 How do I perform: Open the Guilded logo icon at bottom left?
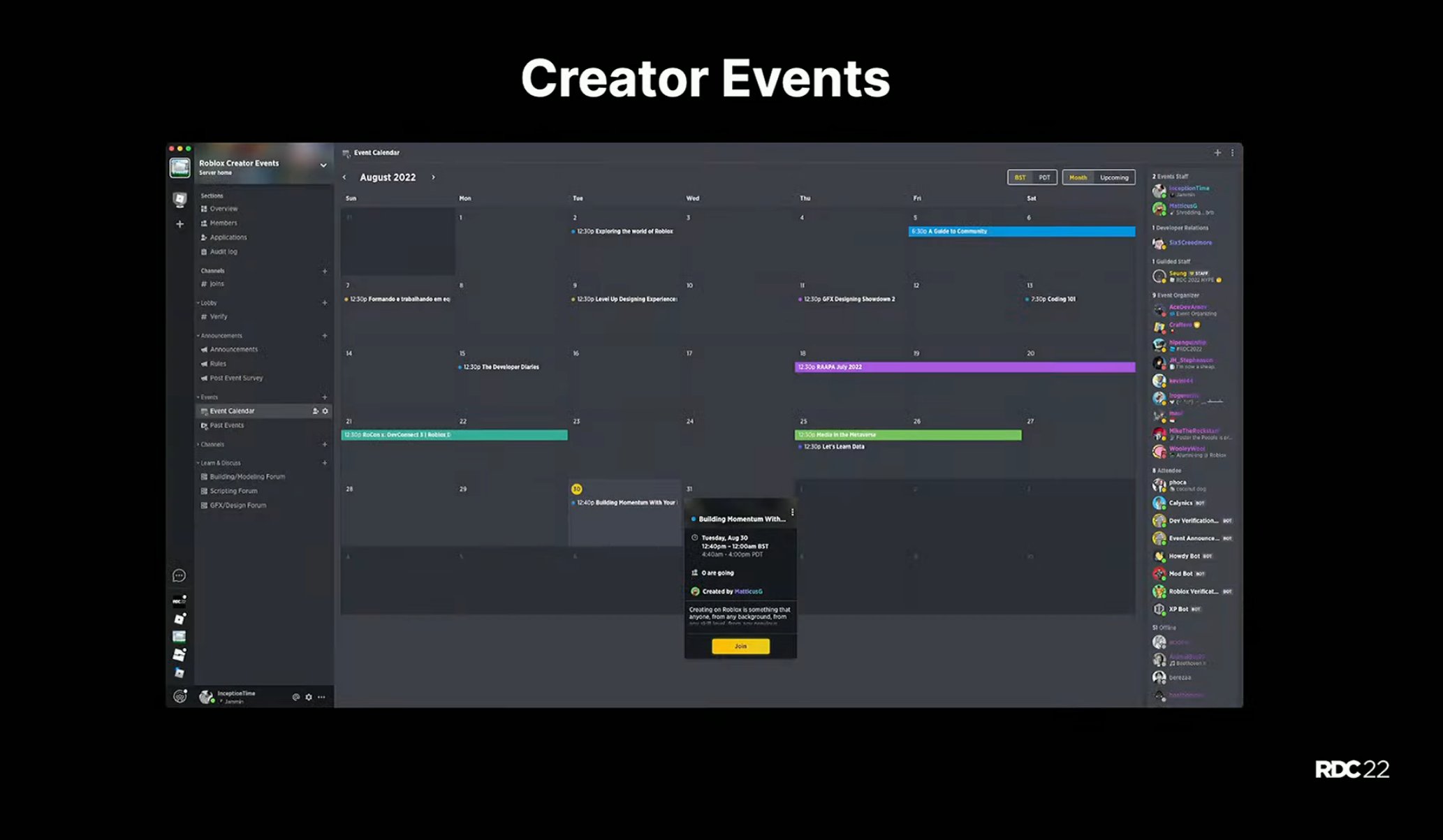tap(180, 696)
